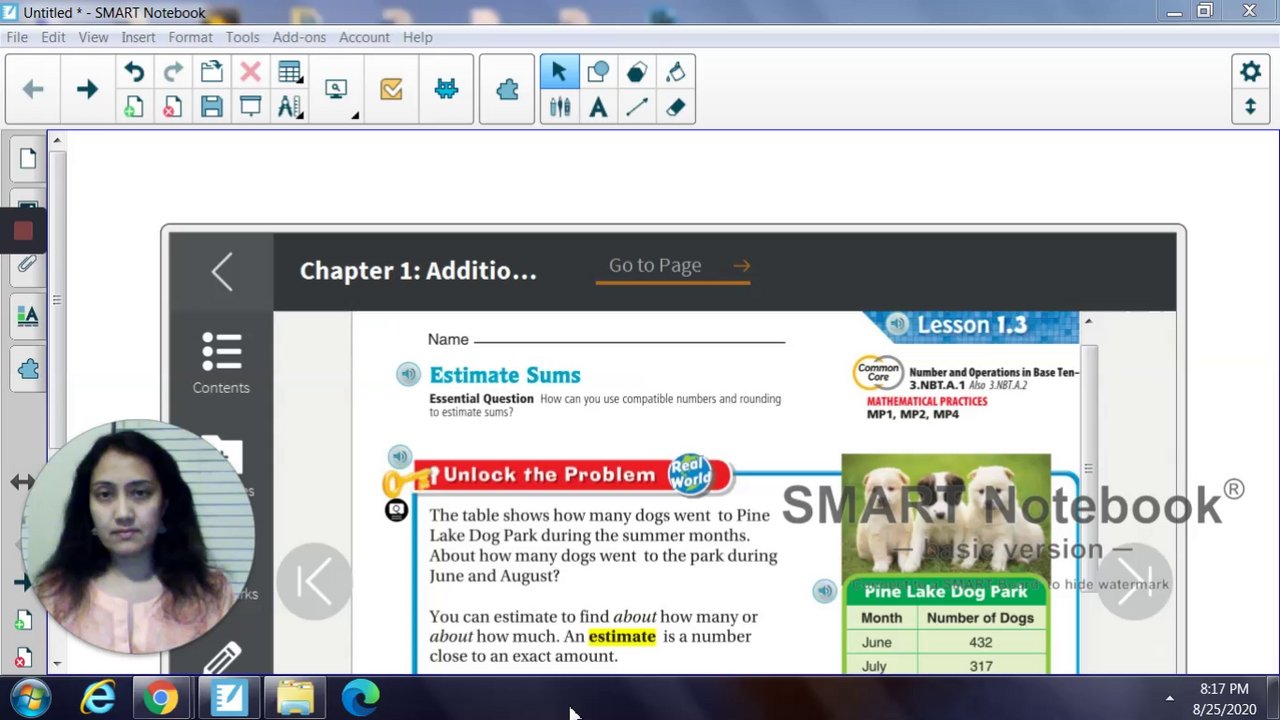Viewport: 1280px width, 720px height.
Task: Open the screen capture display options
Action: tap(337, 90)
